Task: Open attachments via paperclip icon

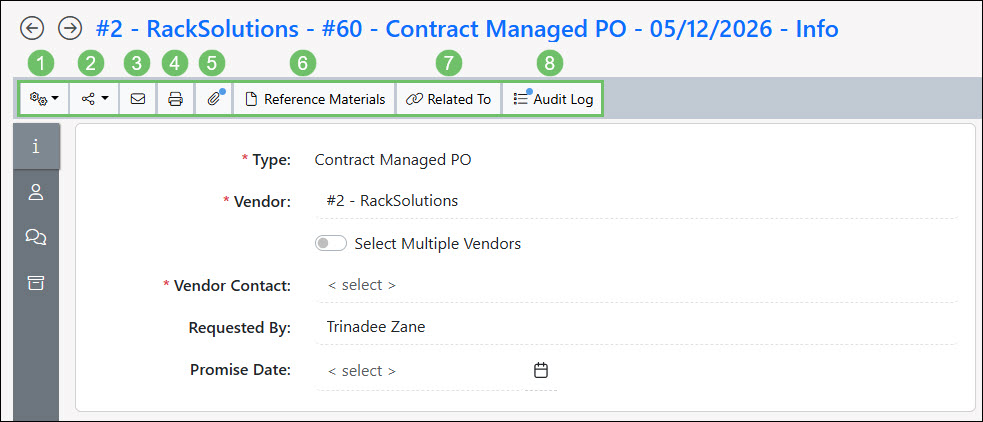Action: click(214, 98)
